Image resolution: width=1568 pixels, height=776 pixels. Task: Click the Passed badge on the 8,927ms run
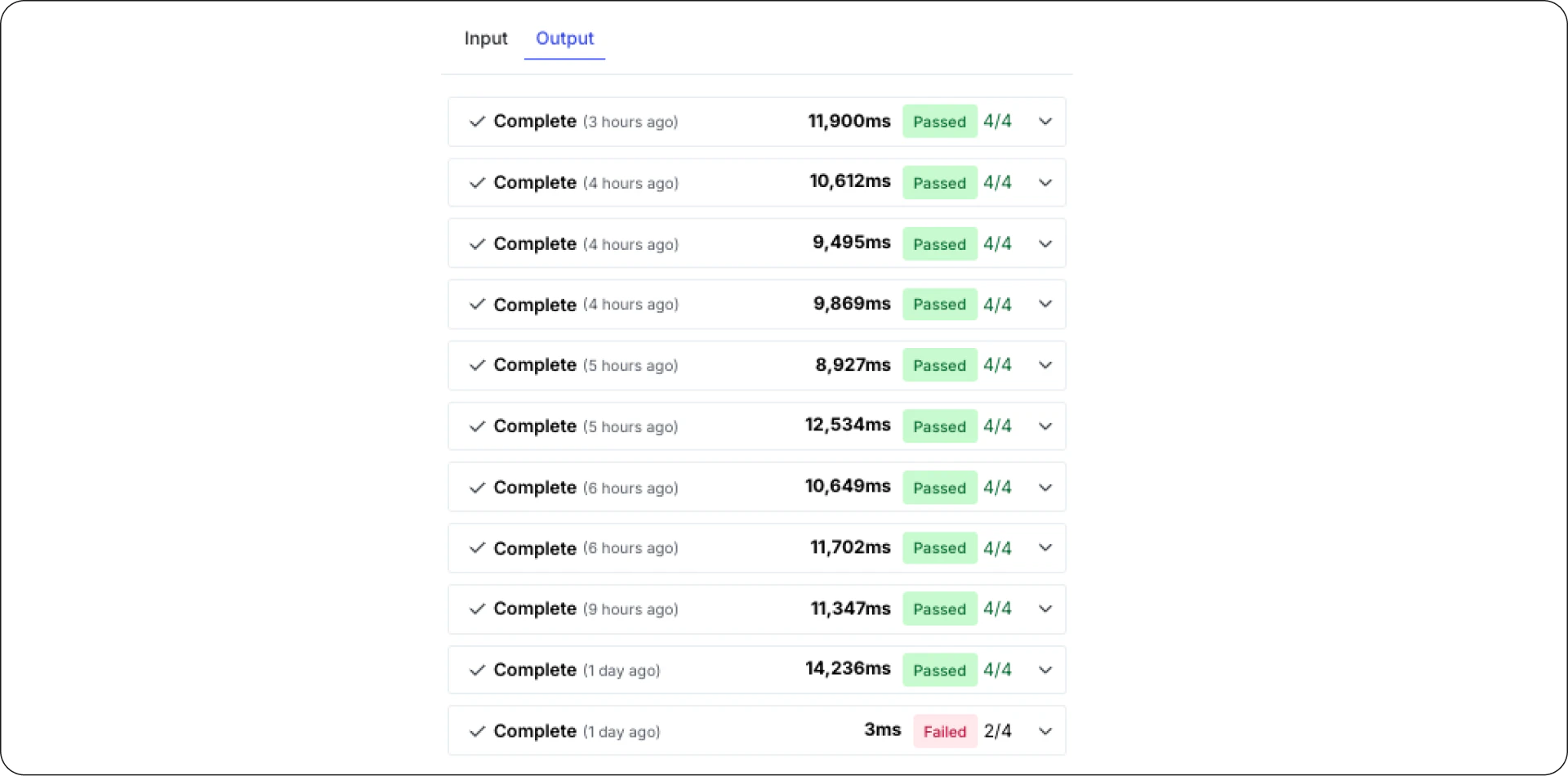pos(939,365)
